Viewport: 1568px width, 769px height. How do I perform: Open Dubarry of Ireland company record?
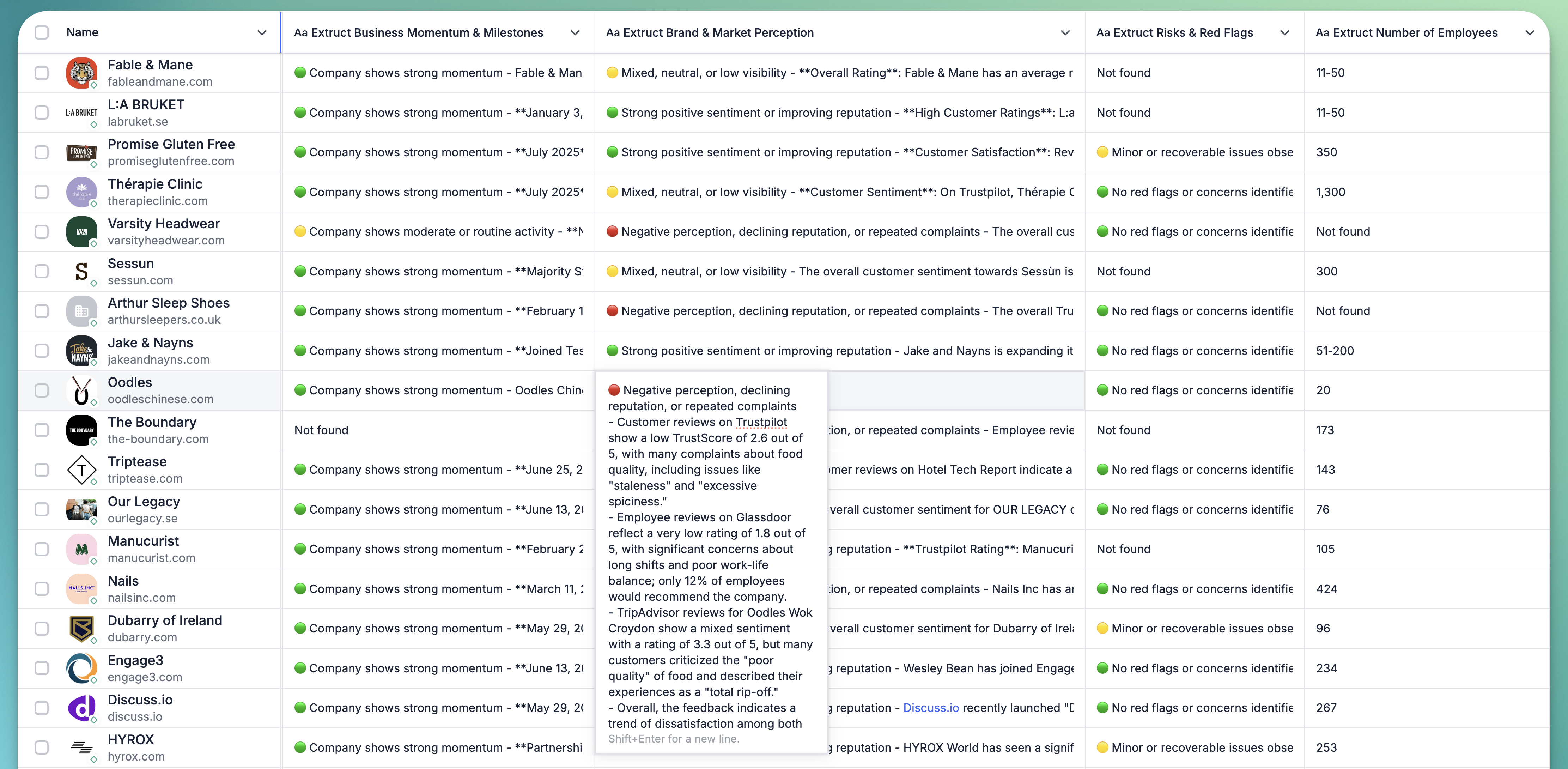click(x=165, y=620)
